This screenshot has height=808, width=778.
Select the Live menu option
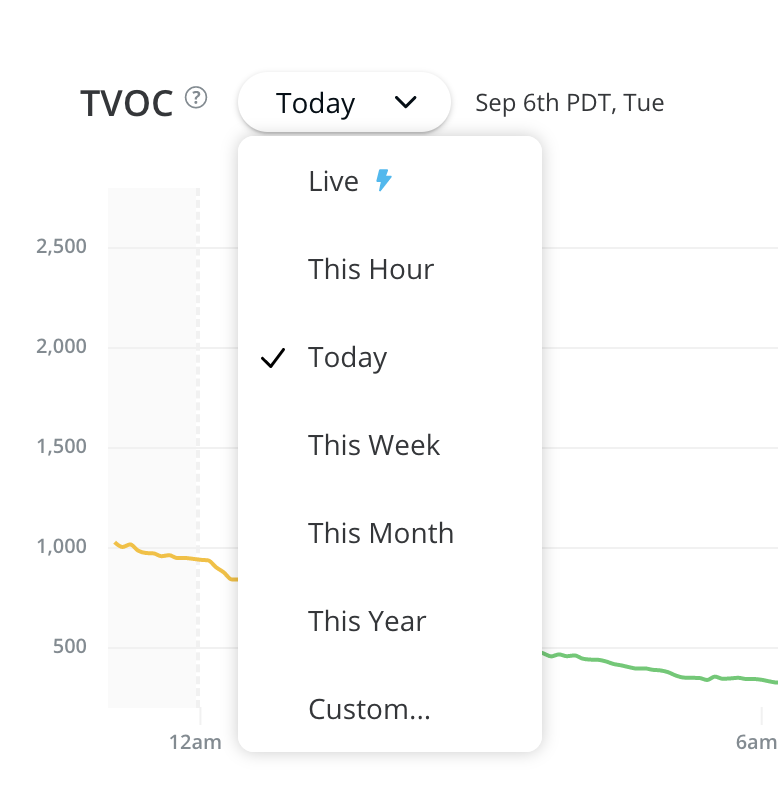333,182
